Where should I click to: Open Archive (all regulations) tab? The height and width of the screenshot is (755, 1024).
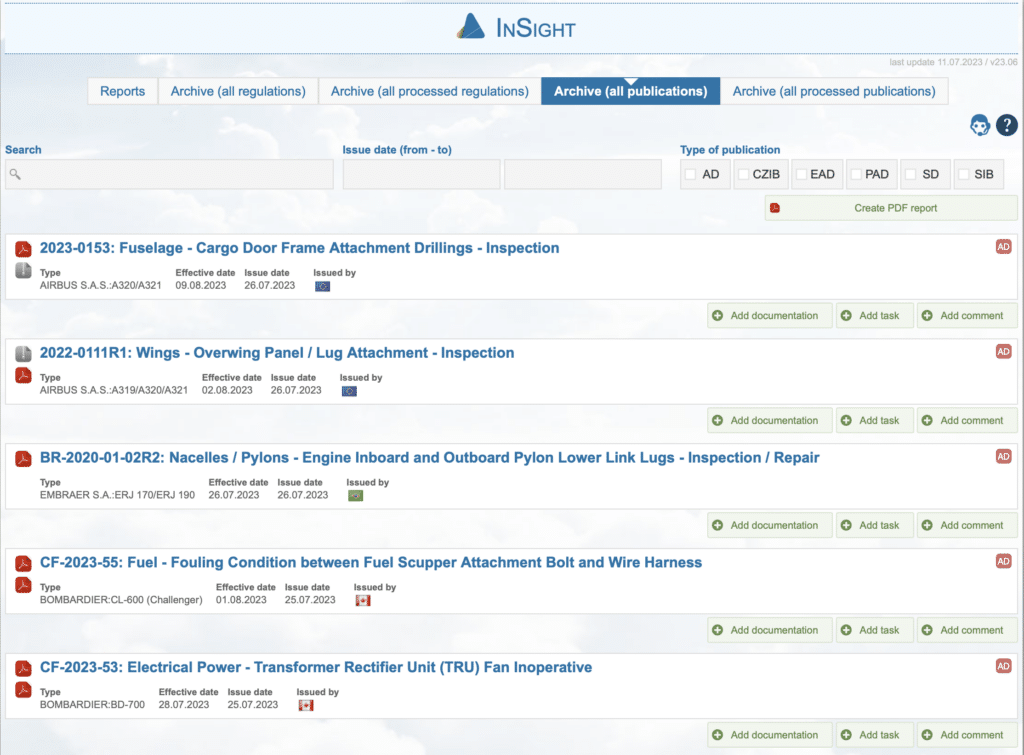(238, 91)
